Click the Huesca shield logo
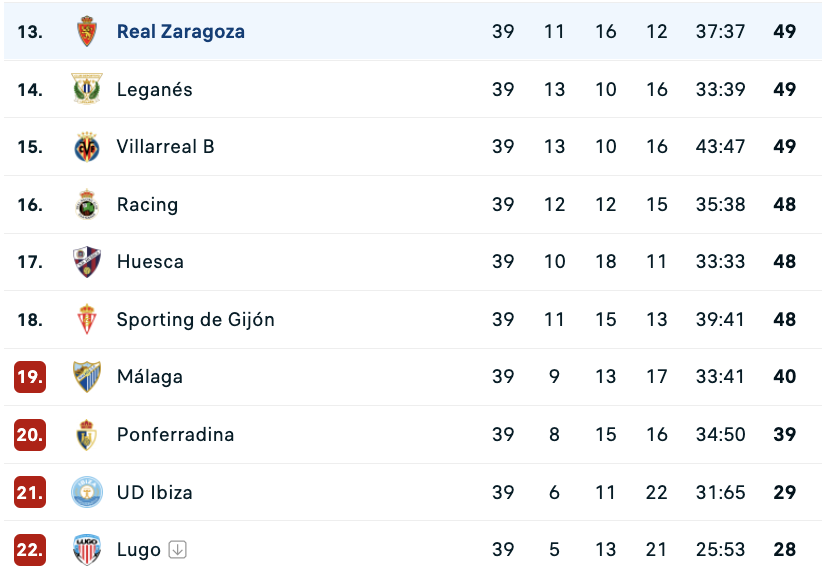822x570 pixels. [x=87, y=262]
